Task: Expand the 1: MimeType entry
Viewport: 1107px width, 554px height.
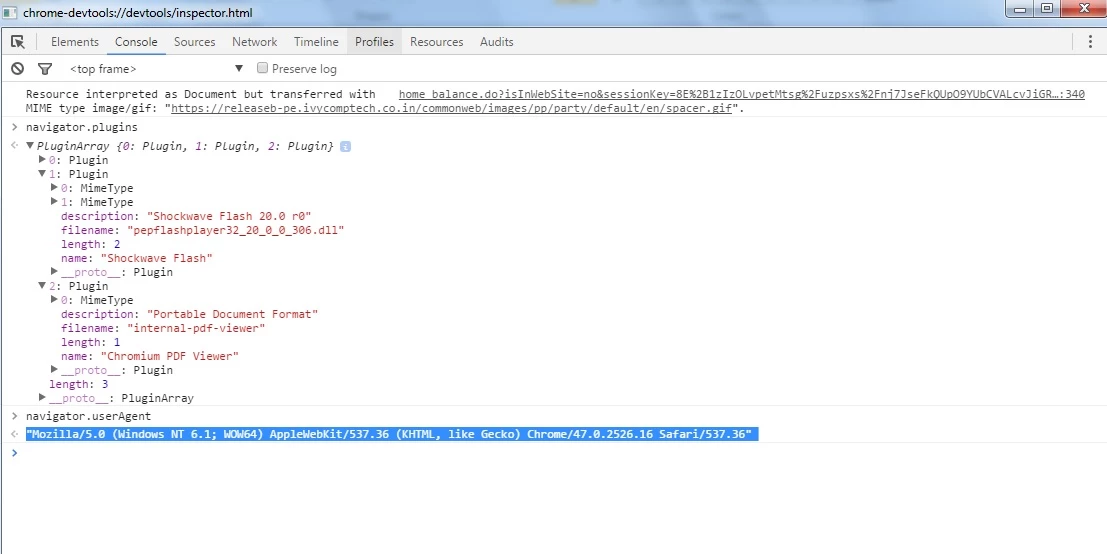Action: pos(54,202)
